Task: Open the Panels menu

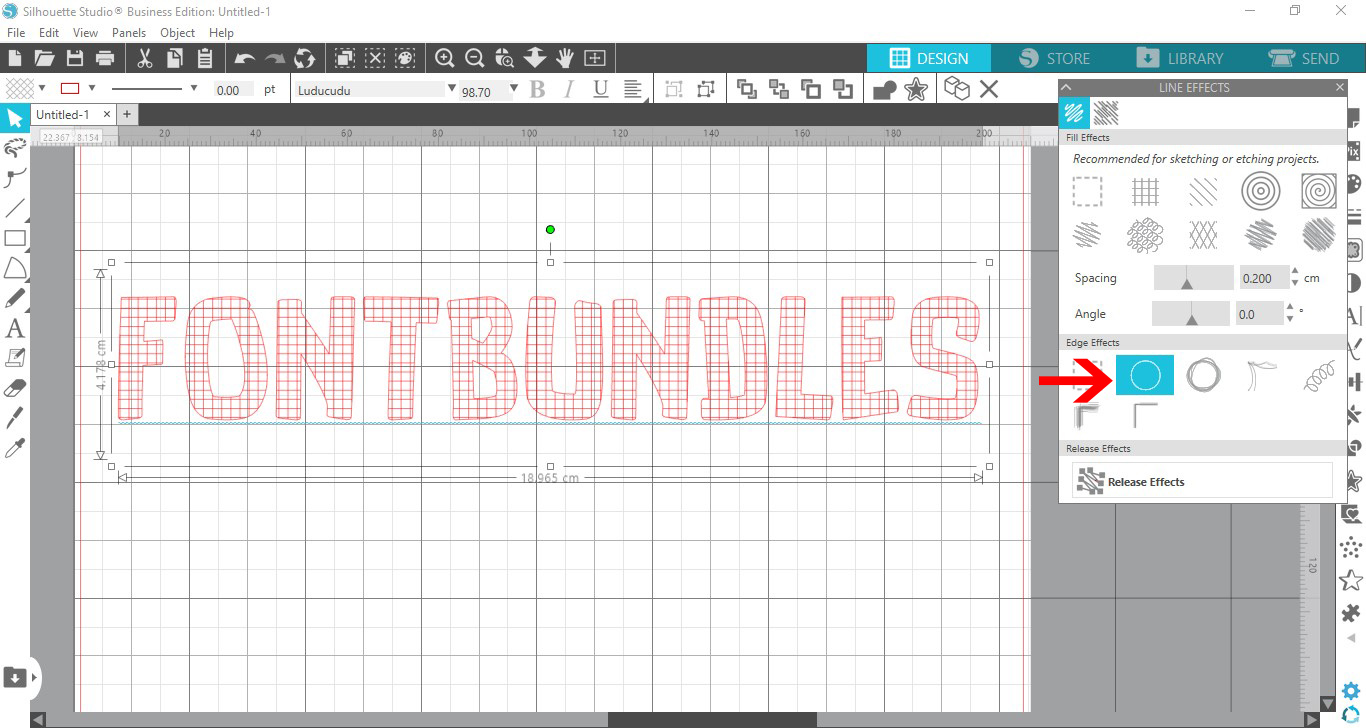Action: pyautogui.click(x=129, y=33)
